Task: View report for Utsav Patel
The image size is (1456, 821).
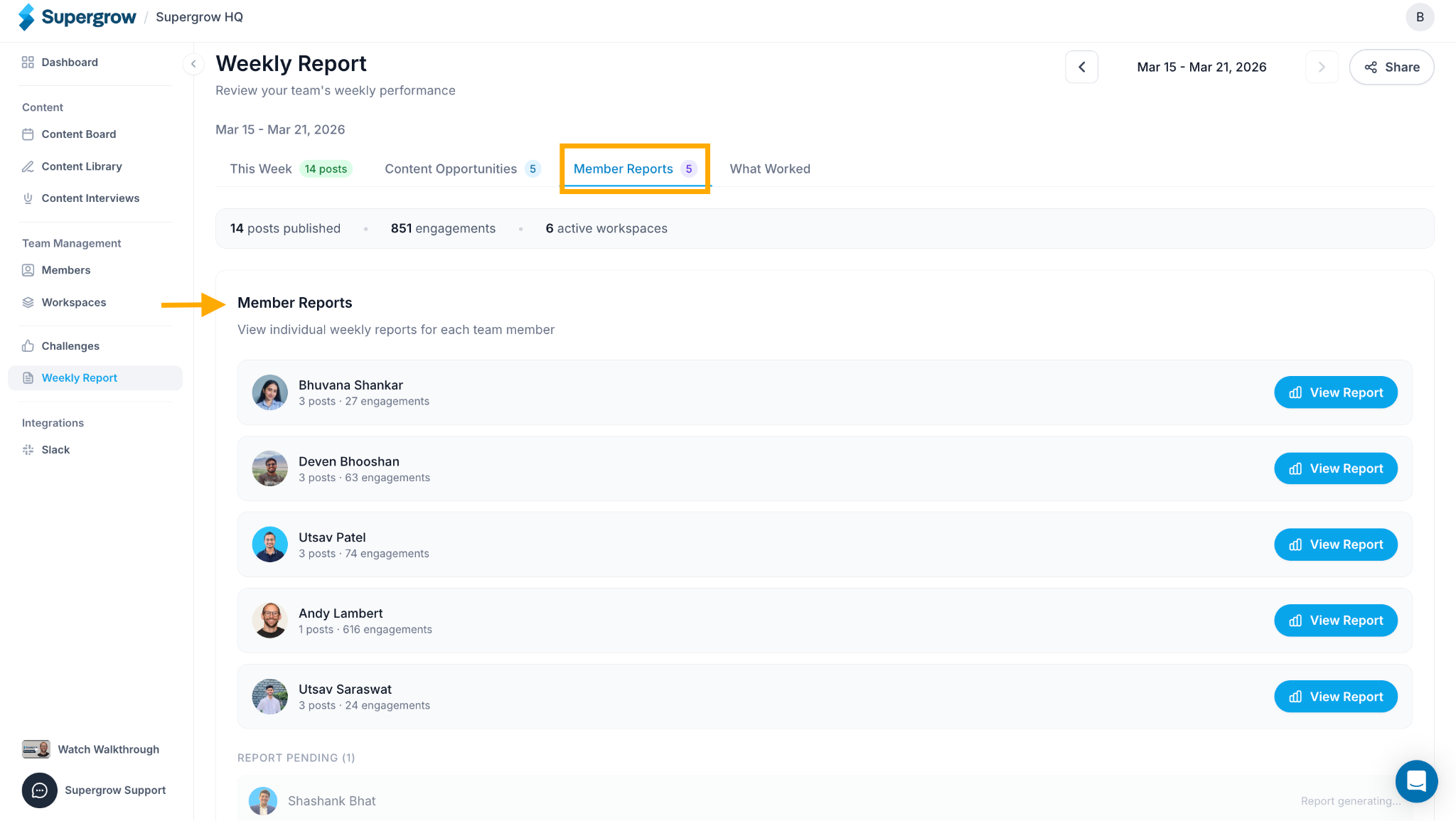Action: click(x=1335, y=544)
